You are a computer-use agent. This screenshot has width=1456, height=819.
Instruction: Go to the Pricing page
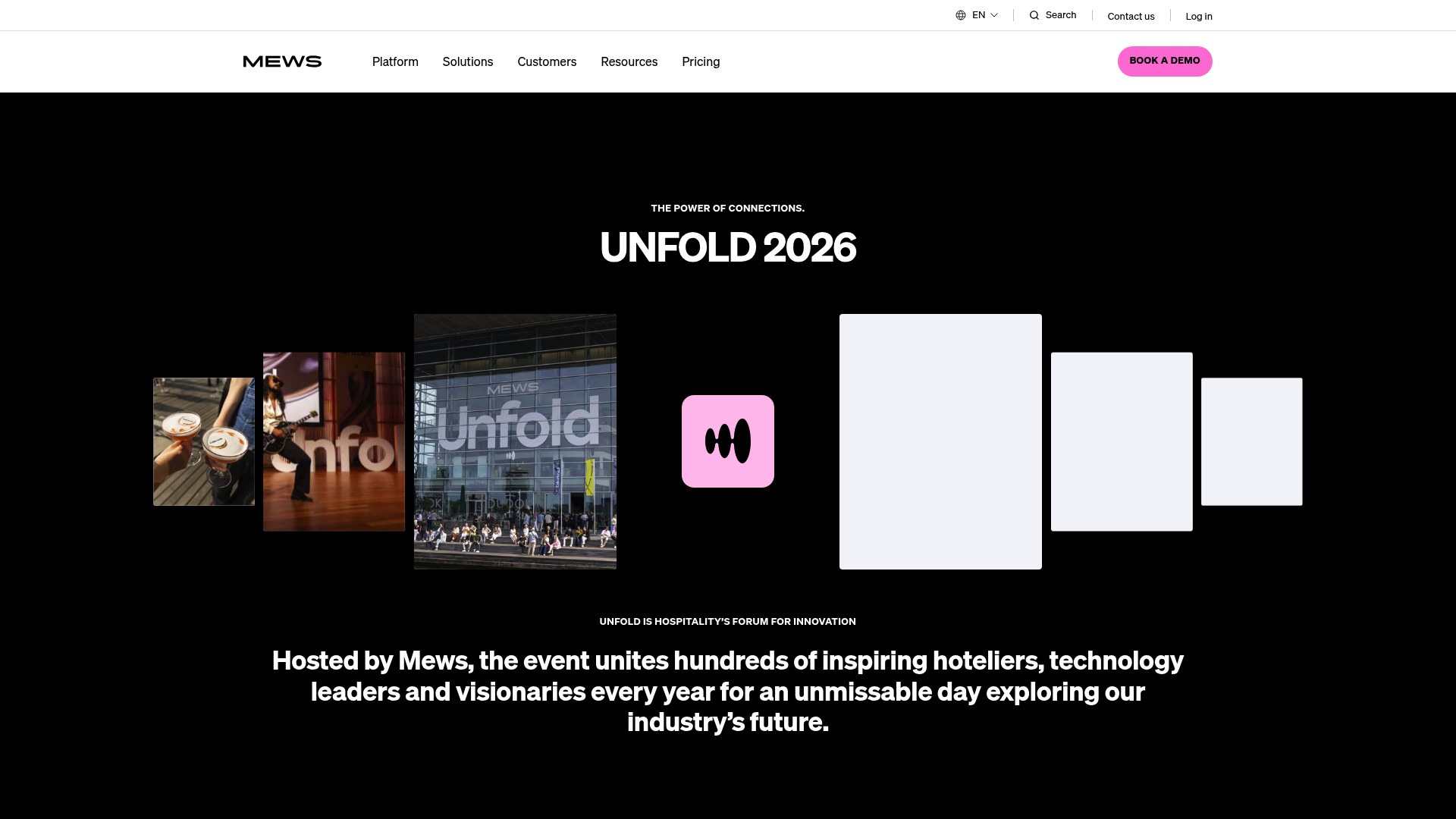point(701,61)
